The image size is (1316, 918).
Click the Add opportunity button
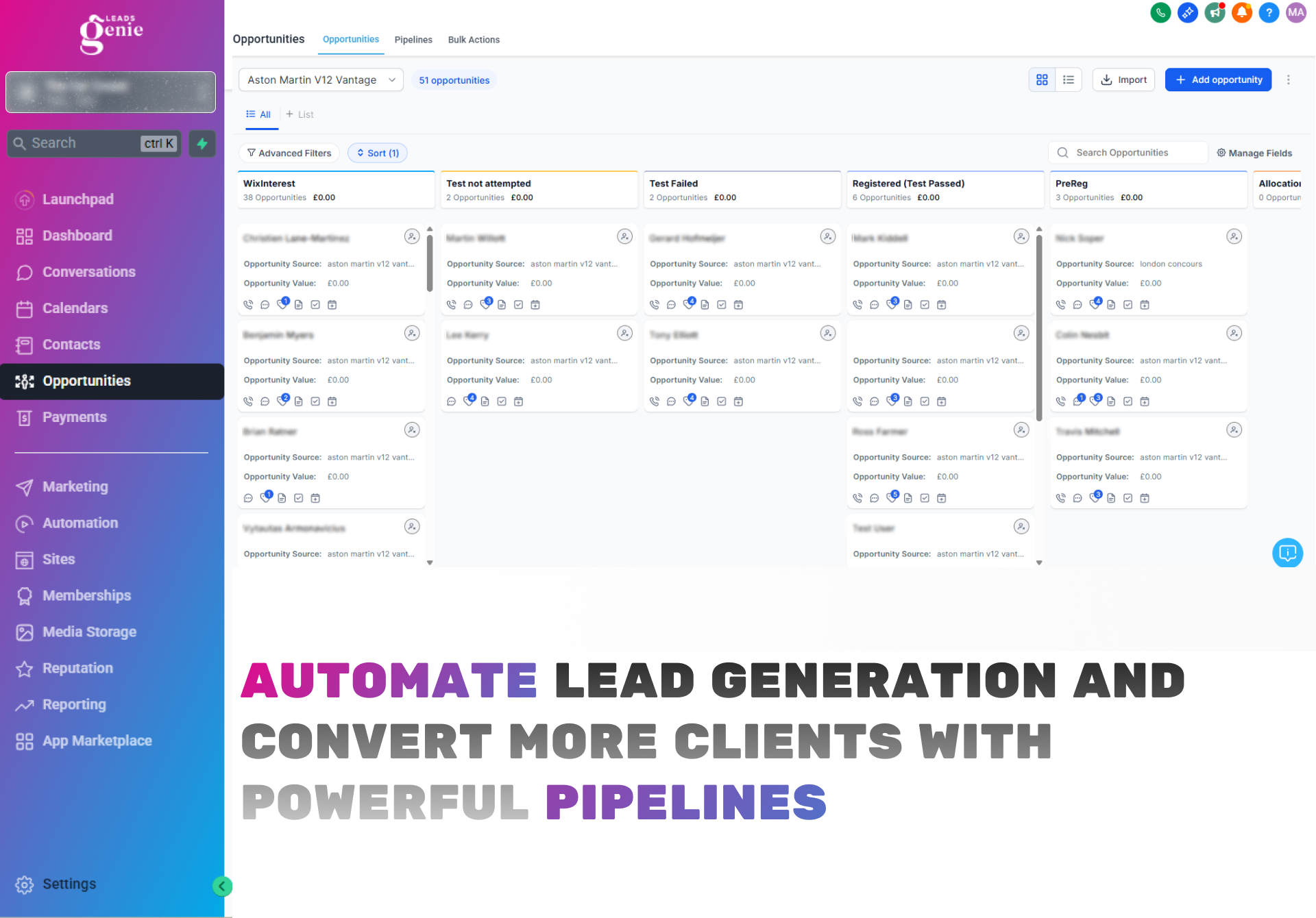click(x=1218, y=79)
